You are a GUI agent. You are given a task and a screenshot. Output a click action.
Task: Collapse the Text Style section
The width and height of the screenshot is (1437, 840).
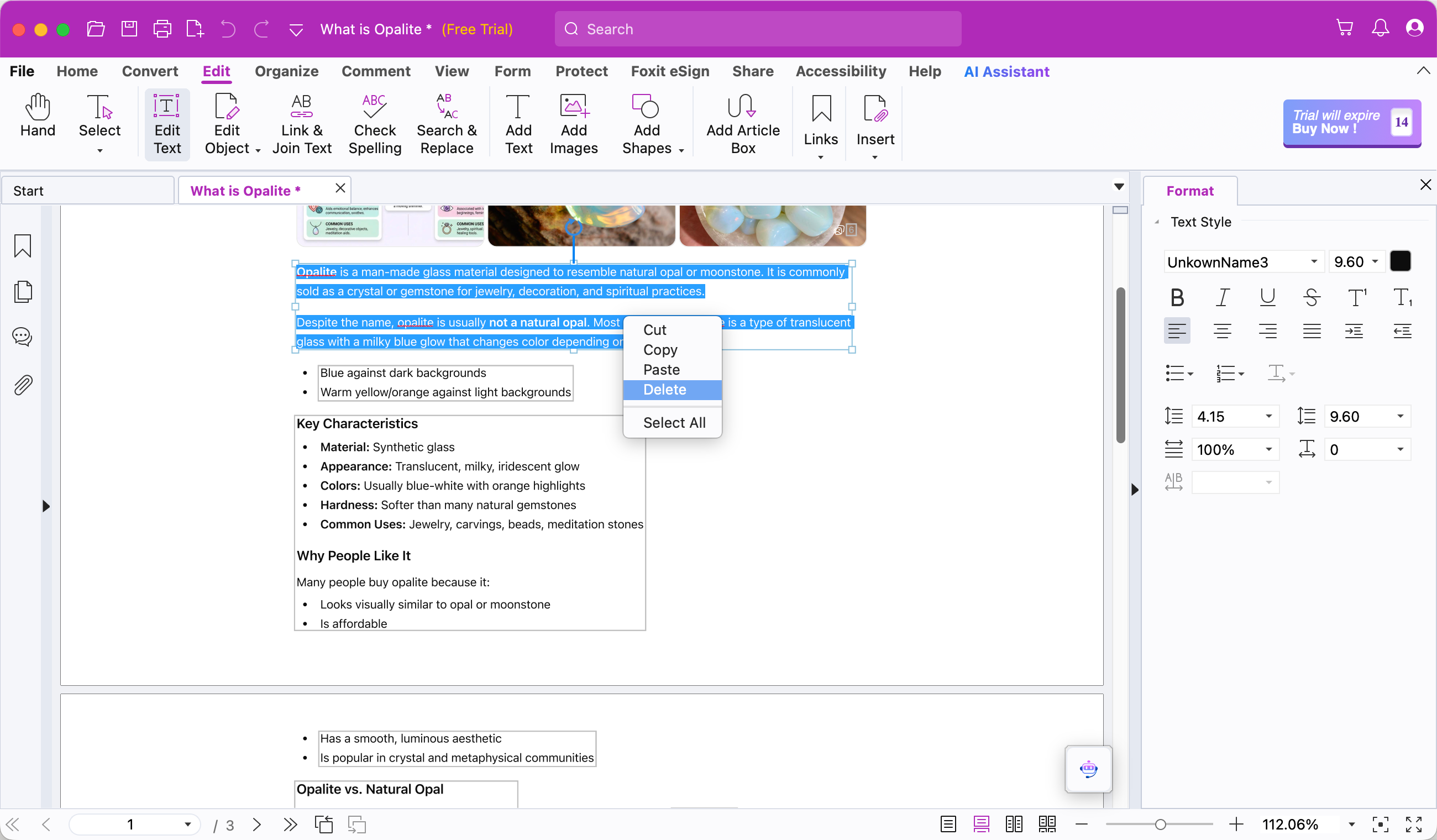[1156, 222]
